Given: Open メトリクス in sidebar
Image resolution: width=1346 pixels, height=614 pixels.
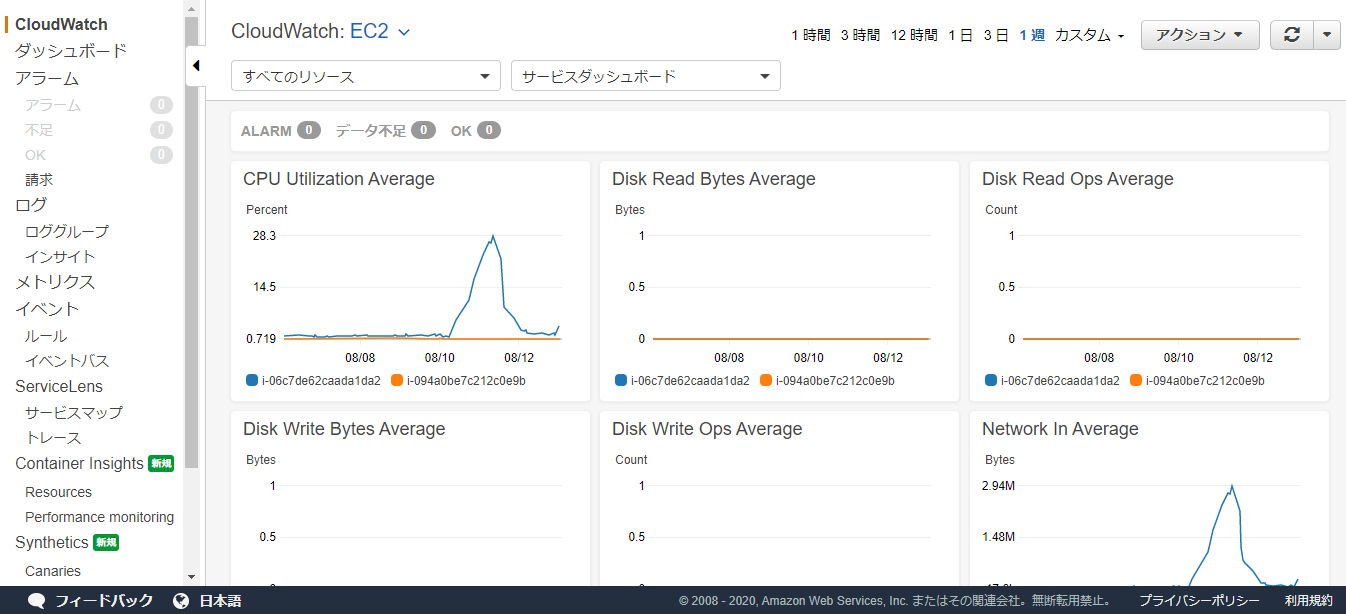Looking at the screenshot, I should pyautogui.click(x=55, y=282).
